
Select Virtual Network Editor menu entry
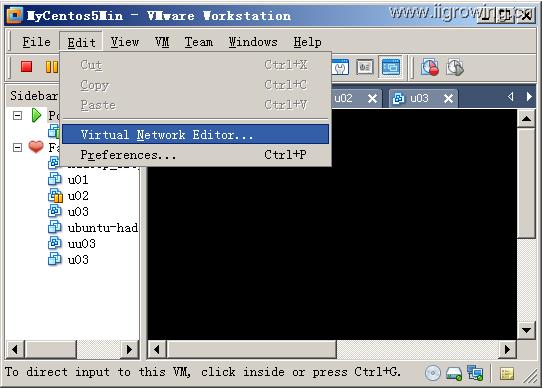tap(196, 134)
